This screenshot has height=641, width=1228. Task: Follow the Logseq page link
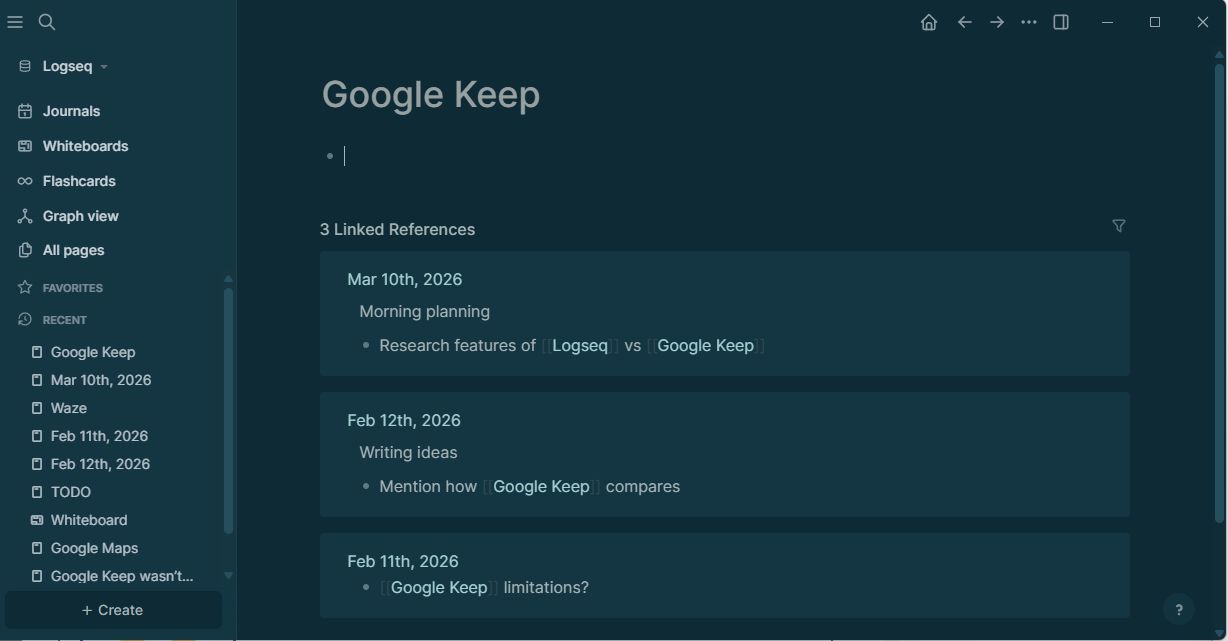coord(580,345)
